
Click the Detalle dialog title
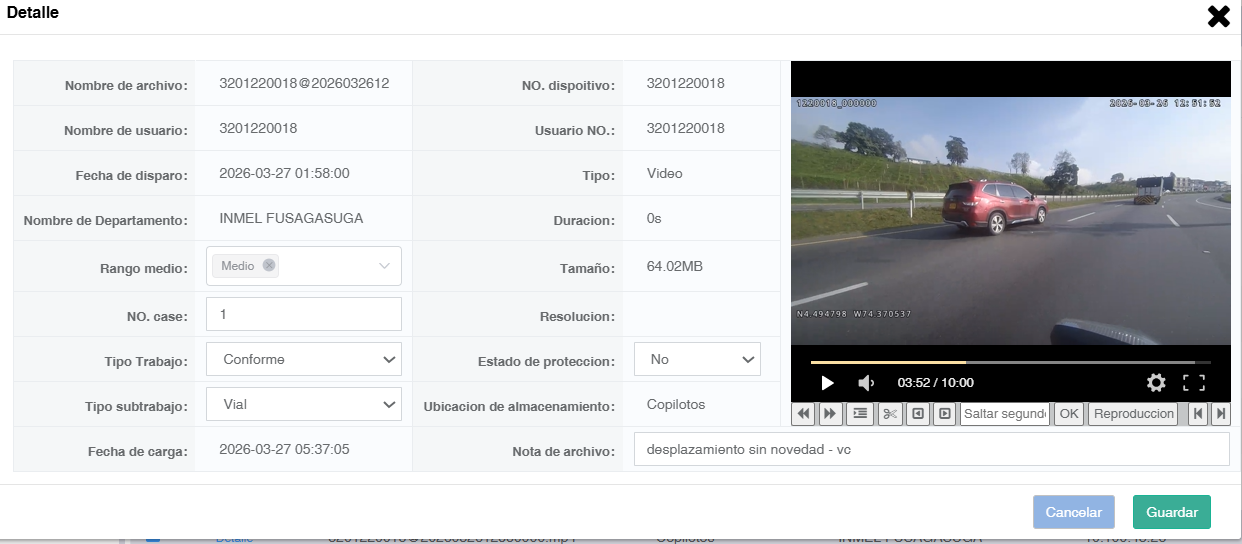pos(32,12)
